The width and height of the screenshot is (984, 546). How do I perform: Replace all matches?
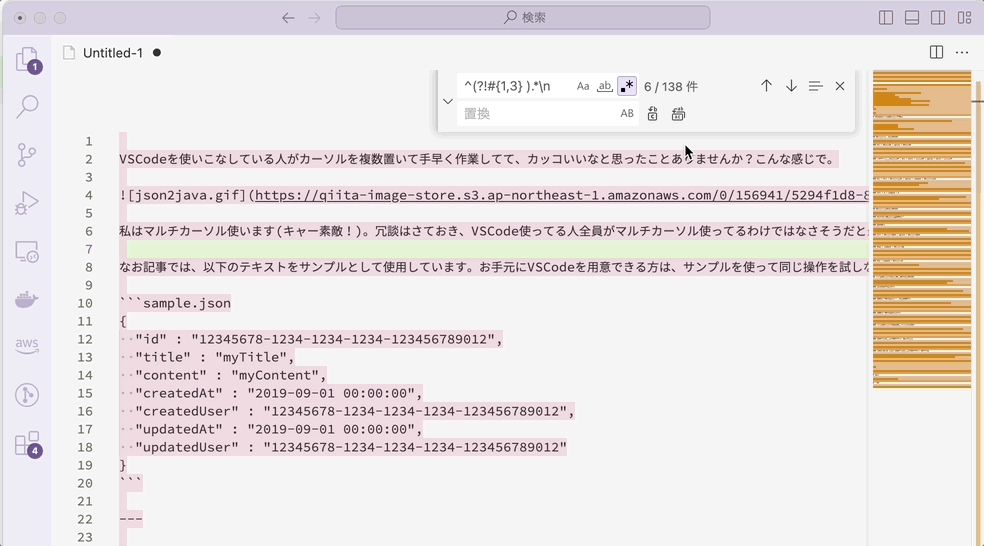click(x=678, y=114)
